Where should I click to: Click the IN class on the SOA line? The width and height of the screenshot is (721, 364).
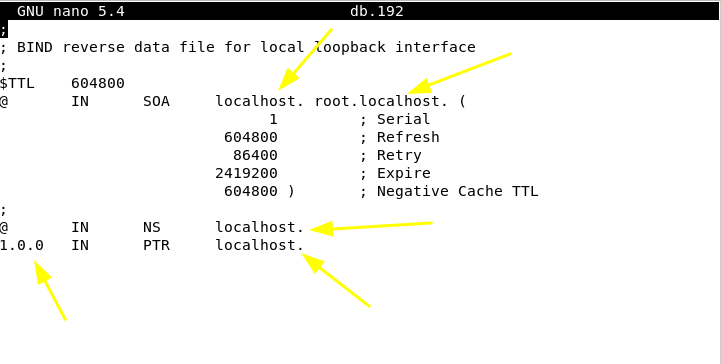[80, 101]
